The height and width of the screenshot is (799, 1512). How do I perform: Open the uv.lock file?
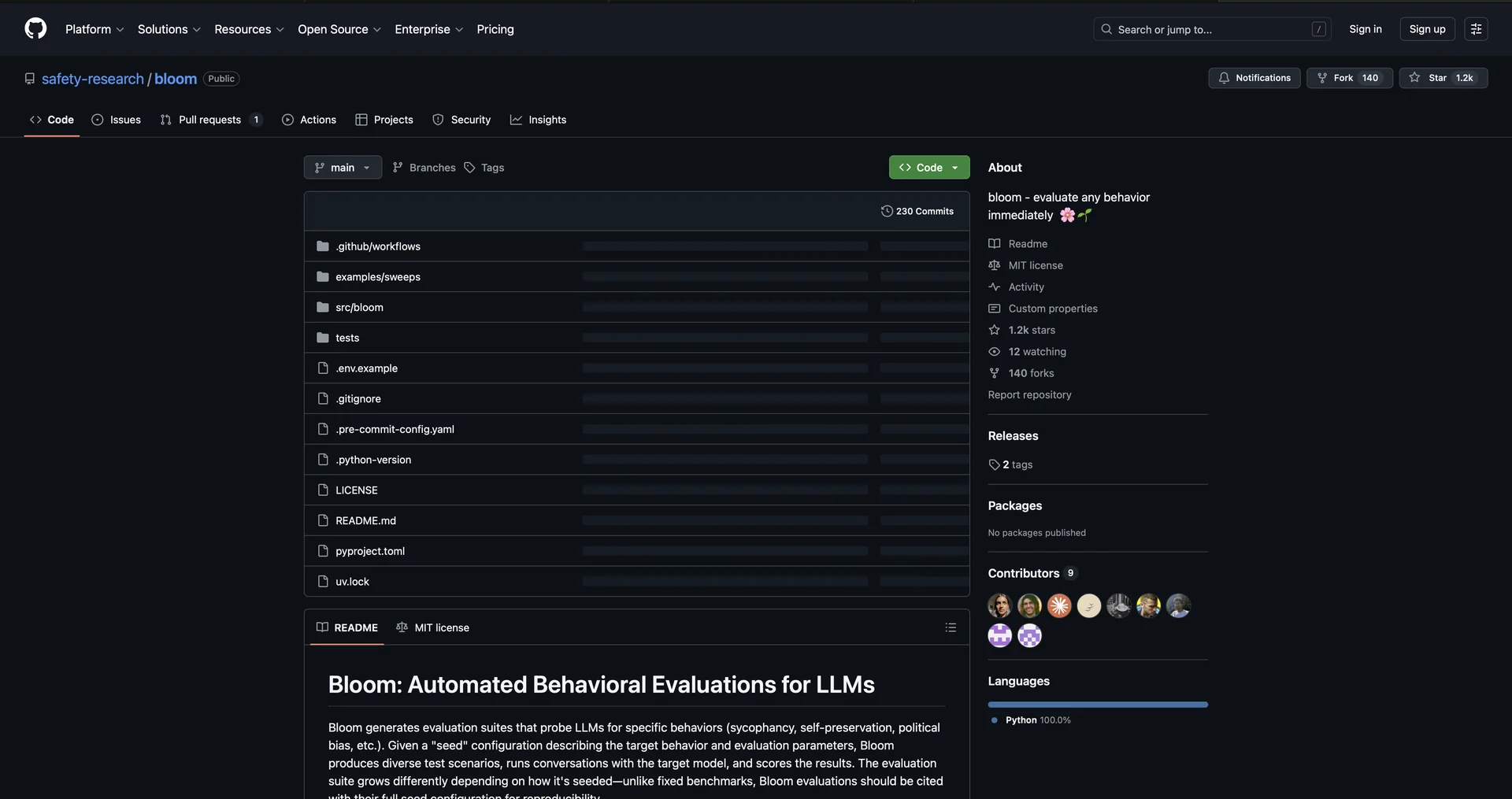pos(352,582)
